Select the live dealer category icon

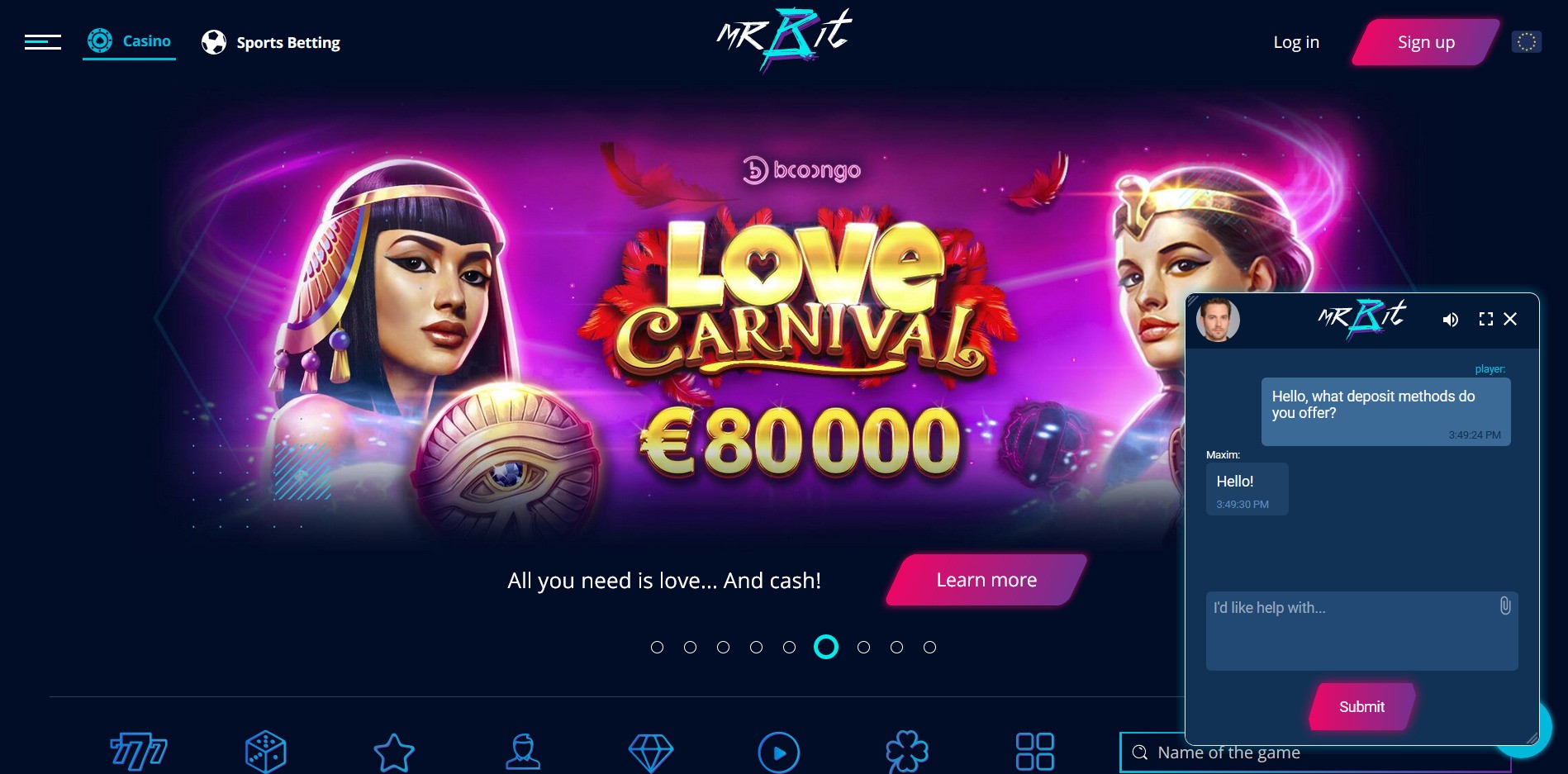523,752
